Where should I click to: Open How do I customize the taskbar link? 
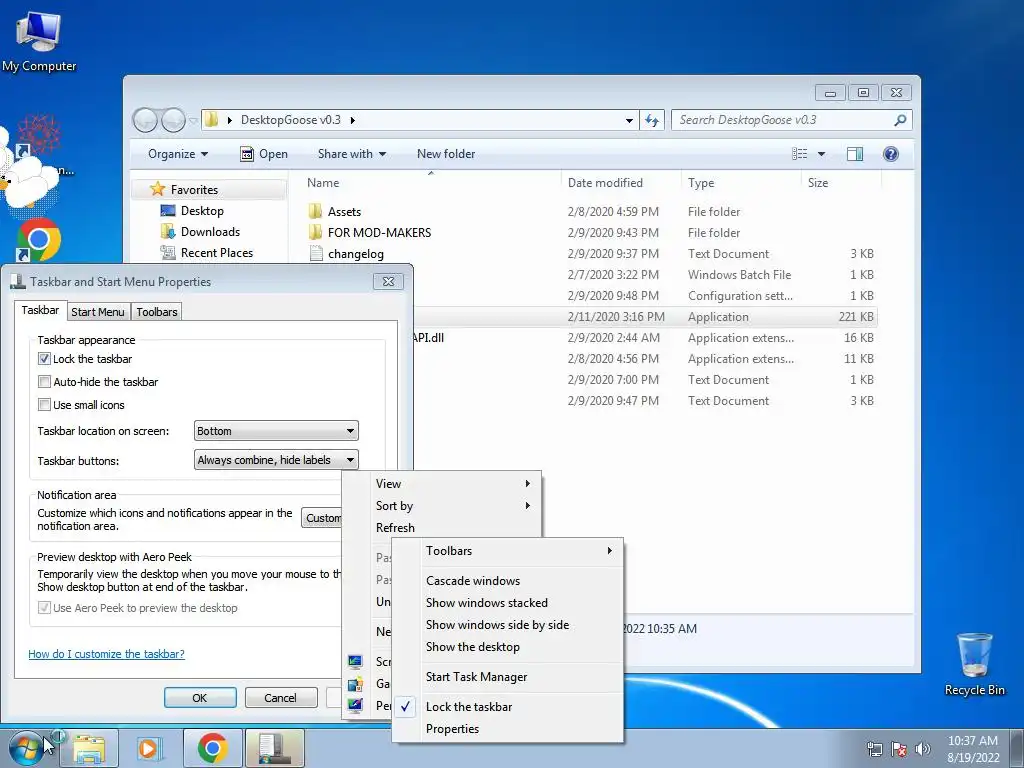106,654
